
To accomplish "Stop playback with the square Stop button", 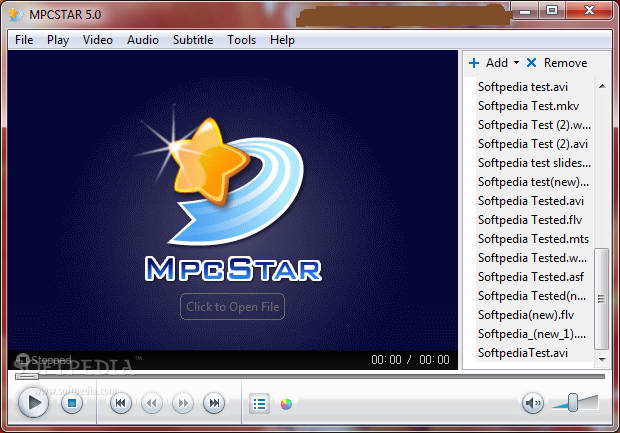I will pos(72,403).
